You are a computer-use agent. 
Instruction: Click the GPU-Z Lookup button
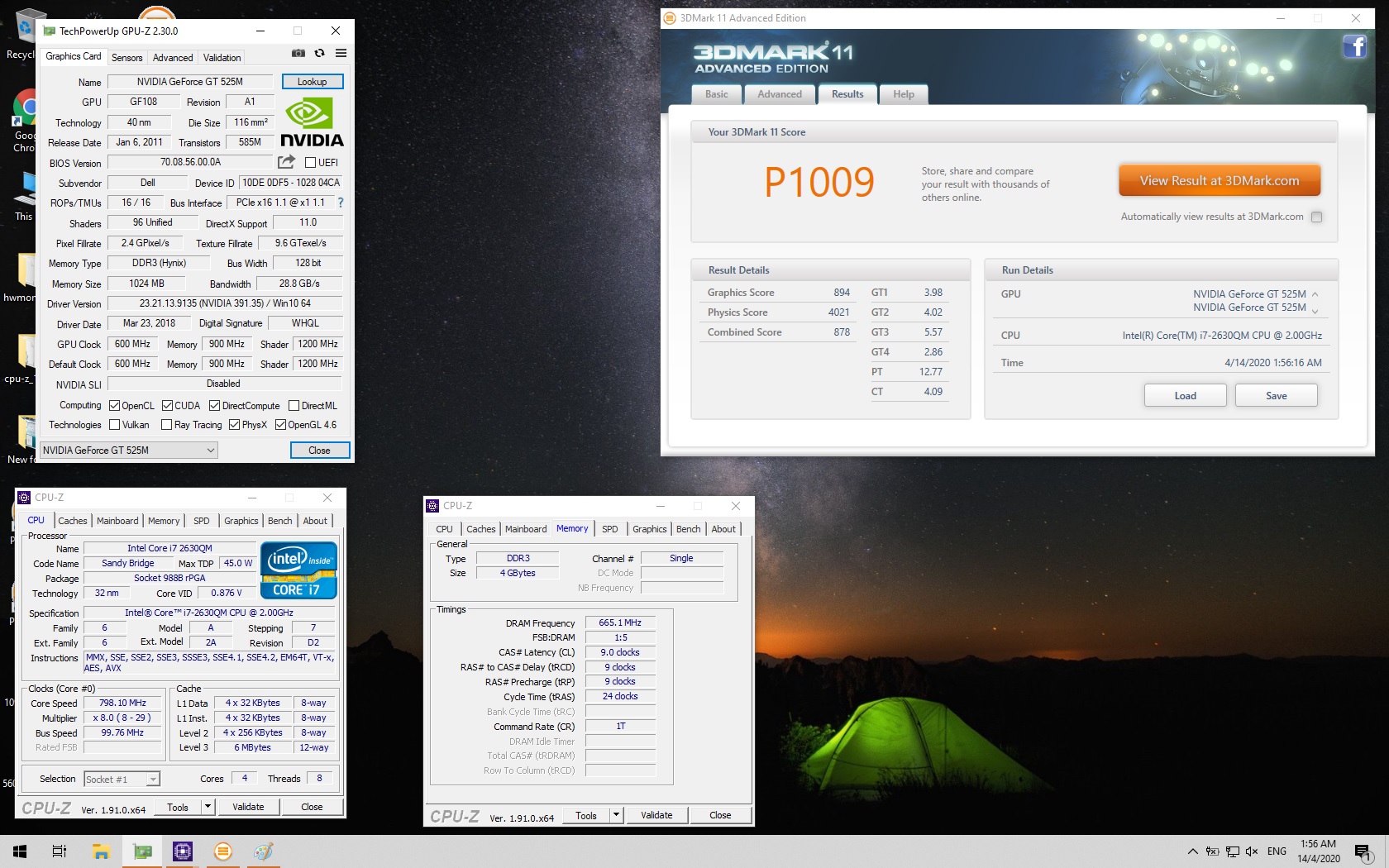pos(313,82)
